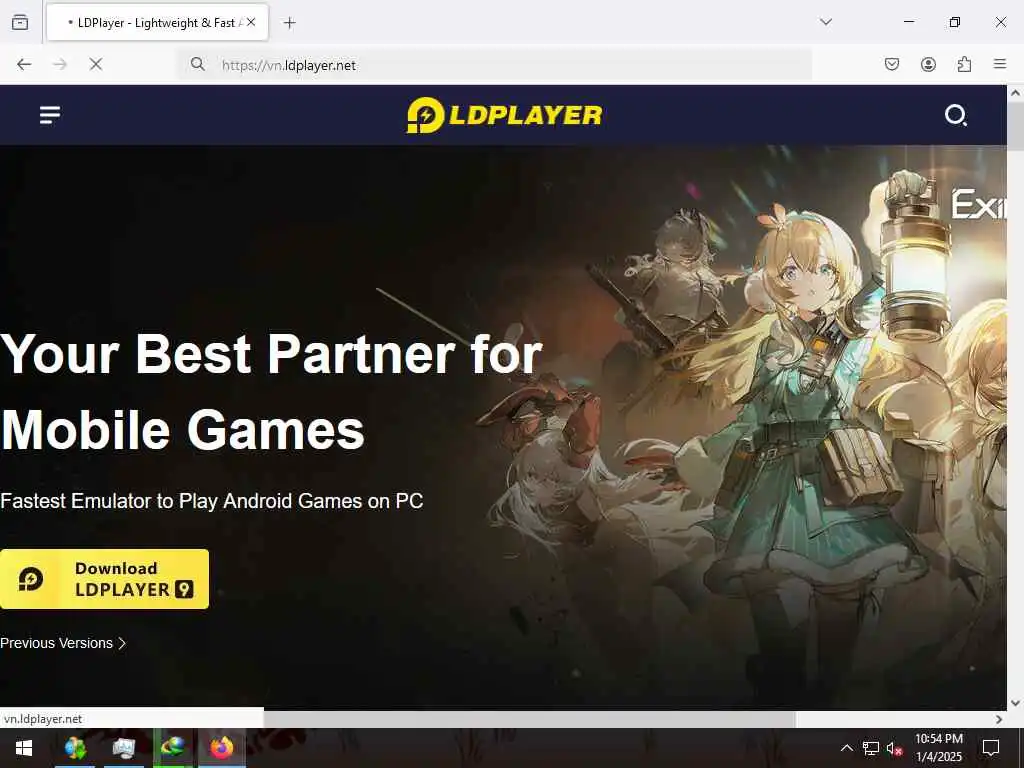
Task: Select the LDPlayer browser tab
Action: click(x=157, y=22)
